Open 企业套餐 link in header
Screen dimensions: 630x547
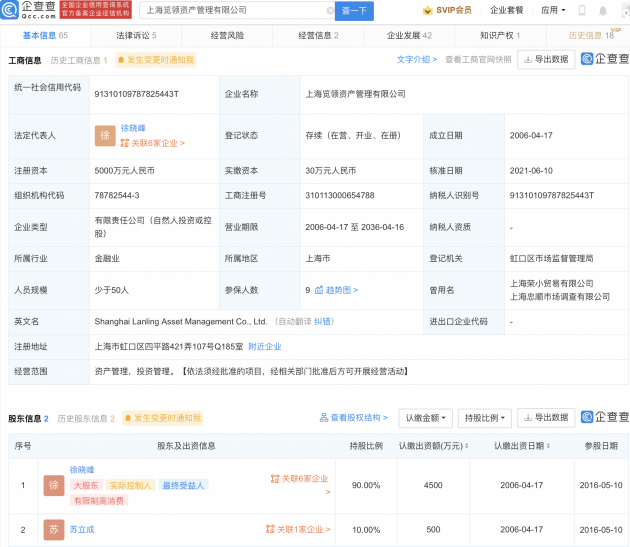point(507,10)
